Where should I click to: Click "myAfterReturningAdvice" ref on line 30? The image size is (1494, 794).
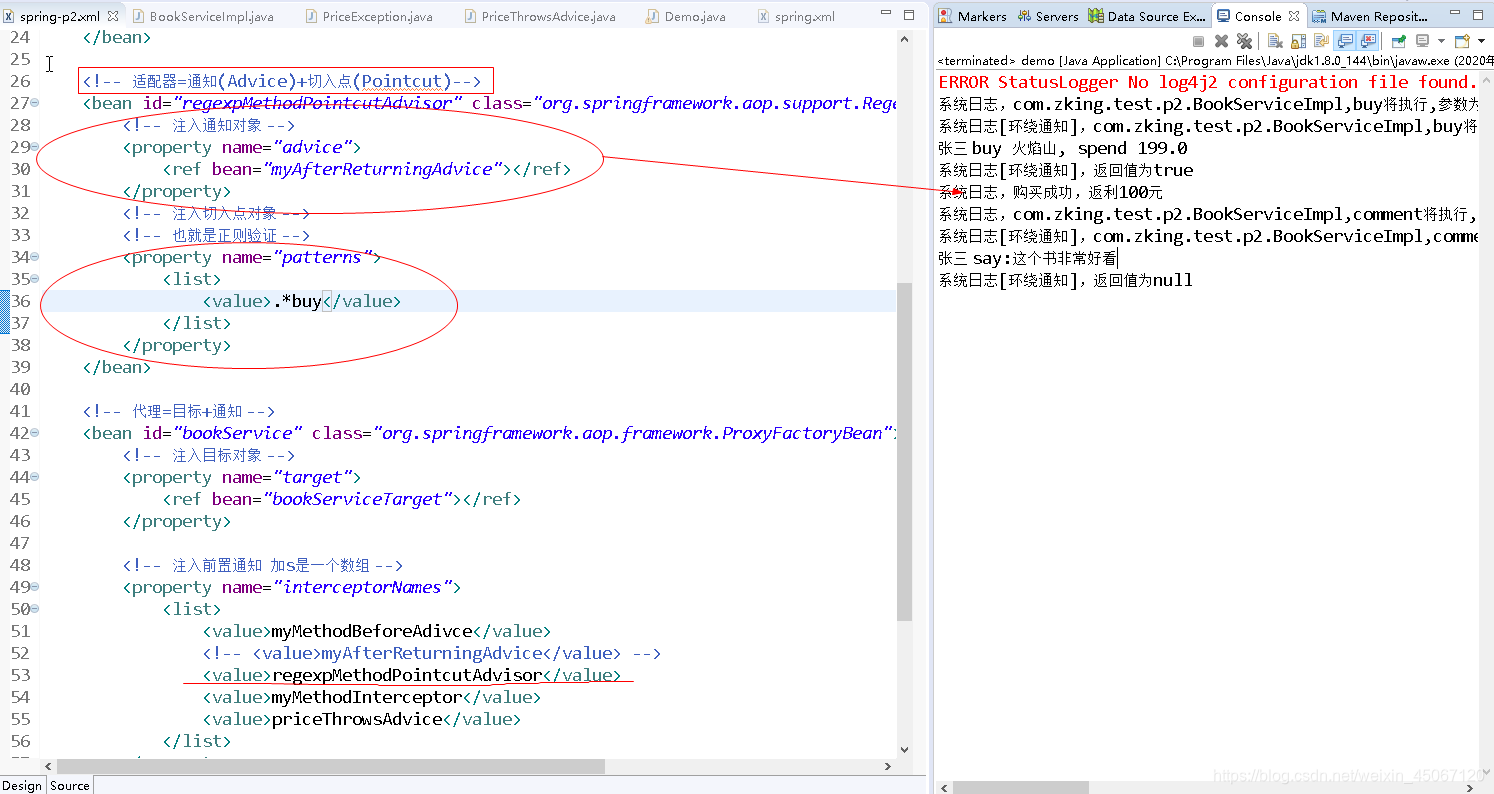[382, 169]
